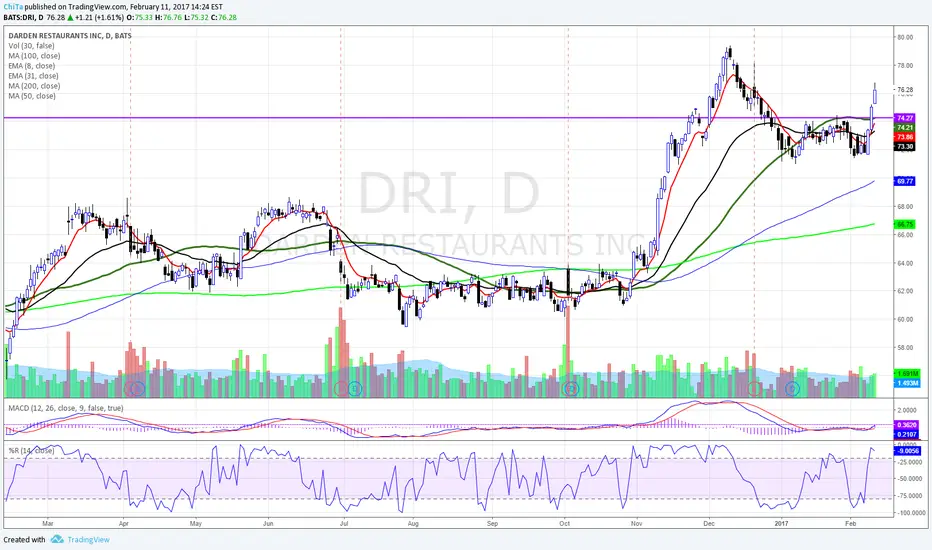
Task: Click the high price H:76.76
Action: point(168,17)
